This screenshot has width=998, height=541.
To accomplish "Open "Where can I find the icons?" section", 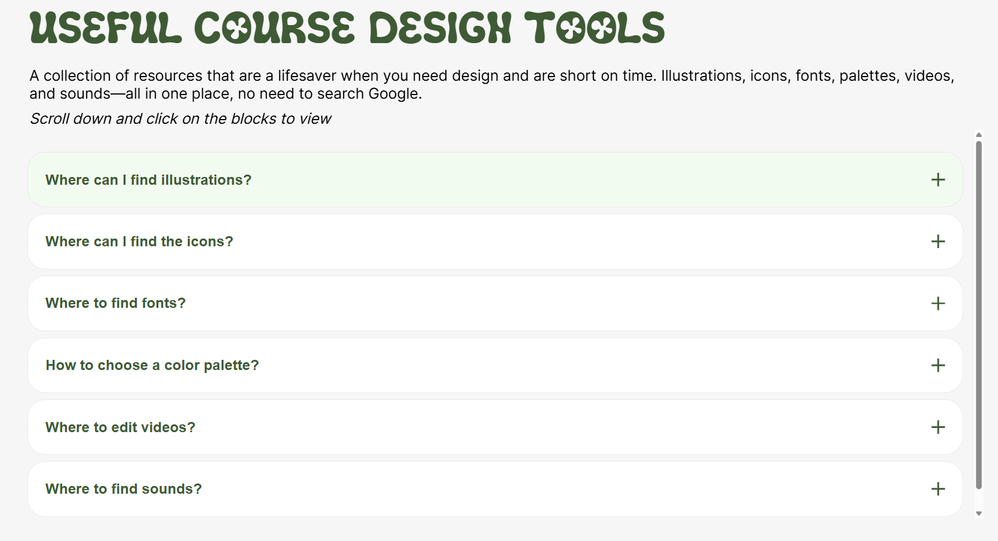I will (x=139, y=242).
